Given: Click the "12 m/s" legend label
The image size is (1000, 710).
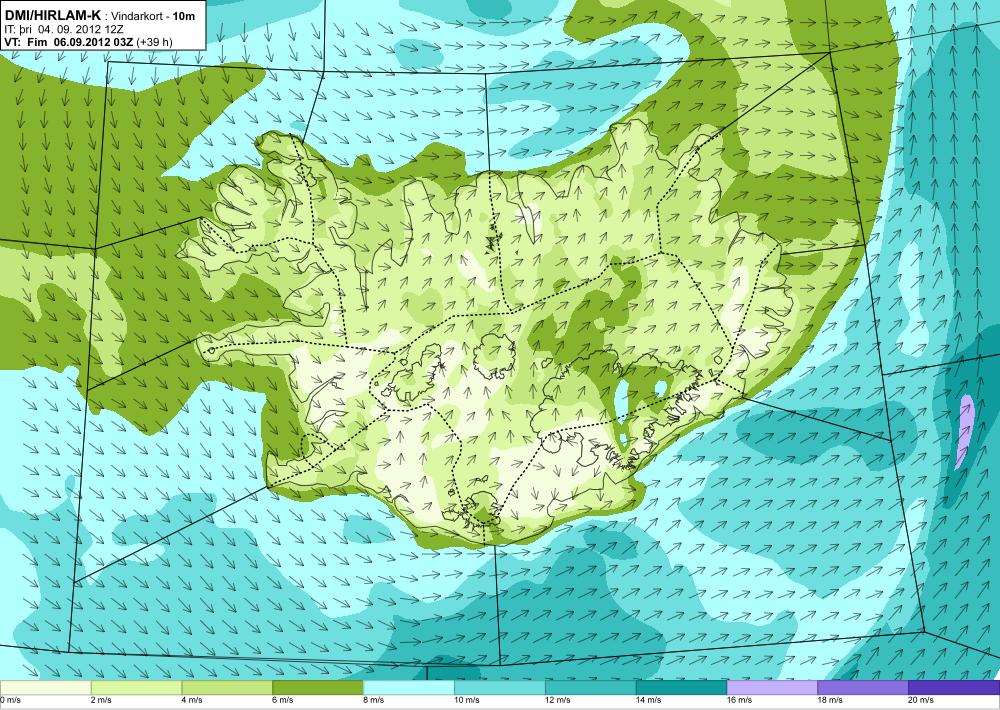Looking at the screenshot, I should [558, 700].
